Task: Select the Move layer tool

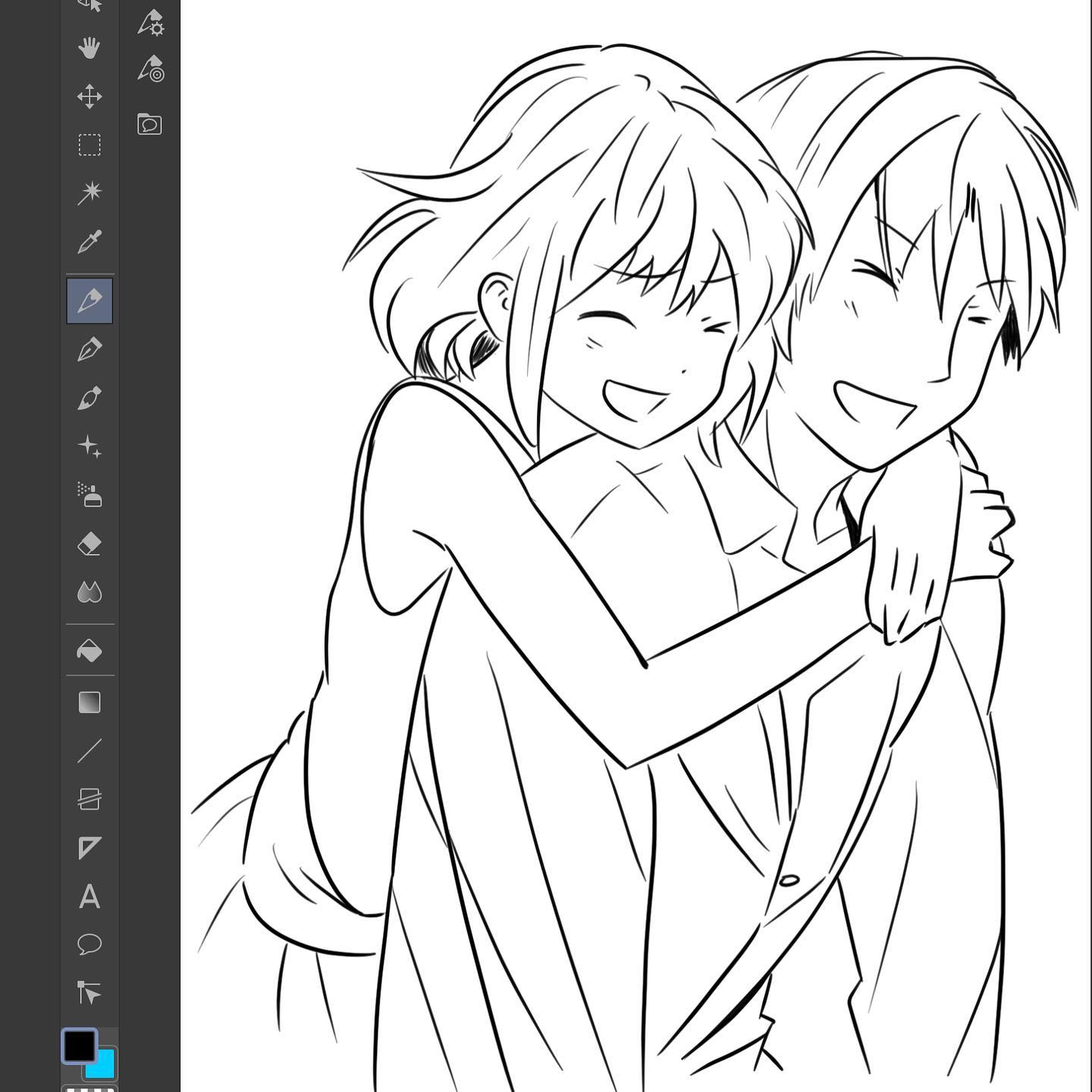Action: point(89,96)
